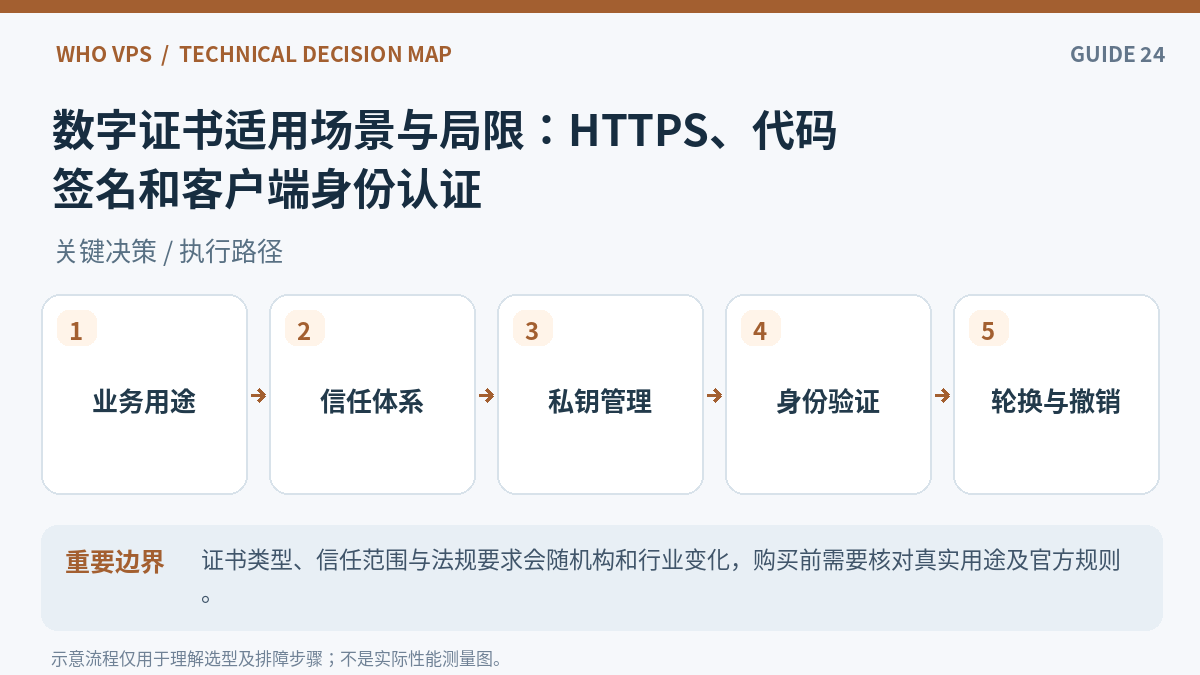Click the WHO VPS breadcrumb text
Viewport: 1200px width, 675px height.
coord(104,54)
